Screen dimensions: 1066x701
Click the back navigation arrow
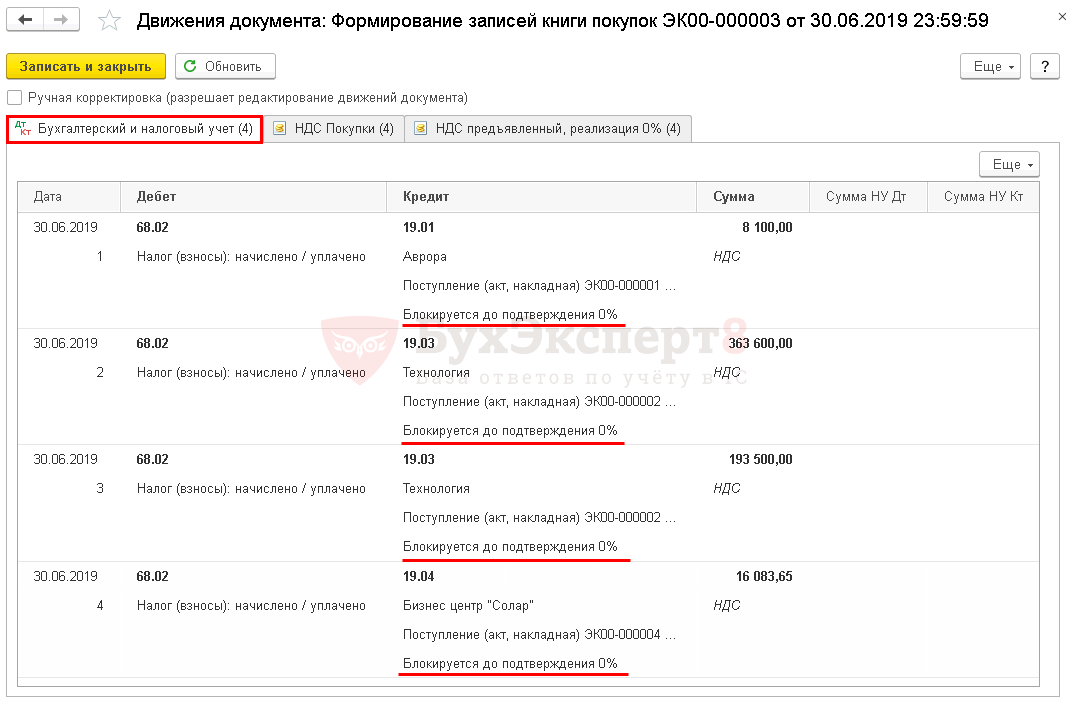tap(27, 20)
